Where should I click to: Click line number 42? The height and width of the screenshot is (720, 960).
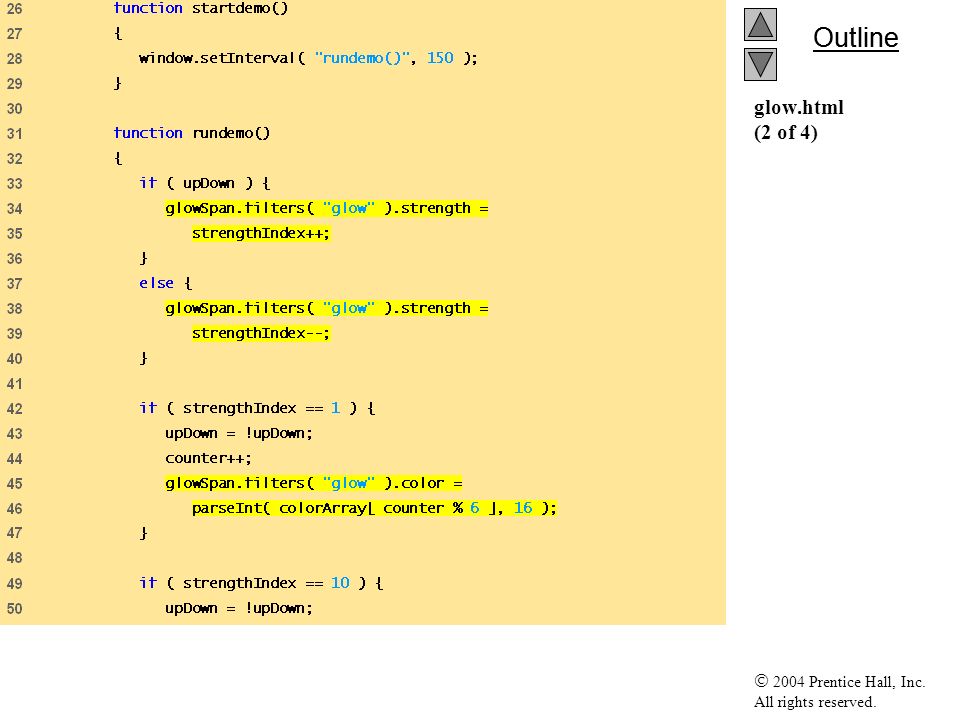click(14, 408)
